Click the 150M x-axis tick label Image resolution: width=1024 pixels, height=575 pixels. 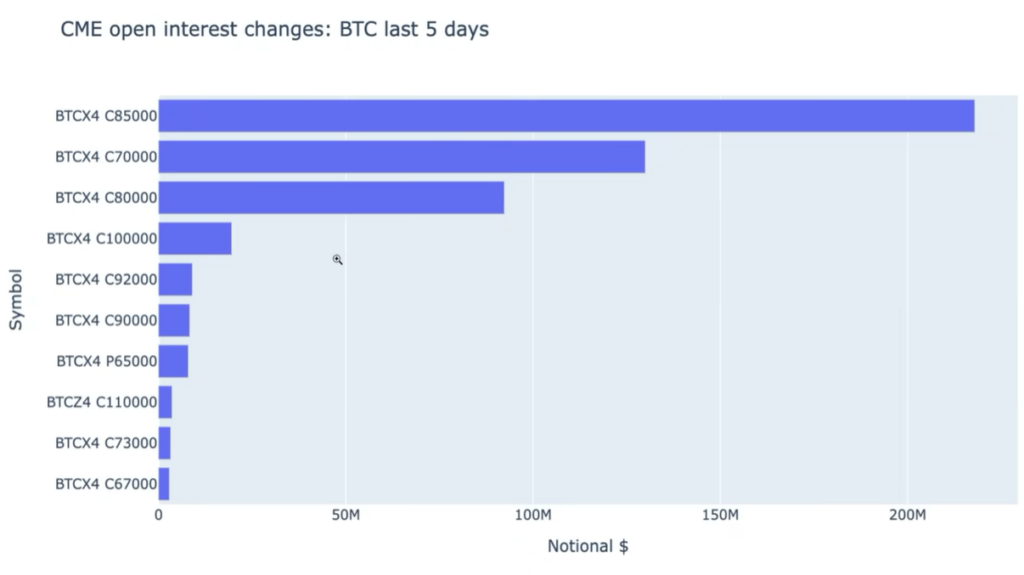pos(720,516)
